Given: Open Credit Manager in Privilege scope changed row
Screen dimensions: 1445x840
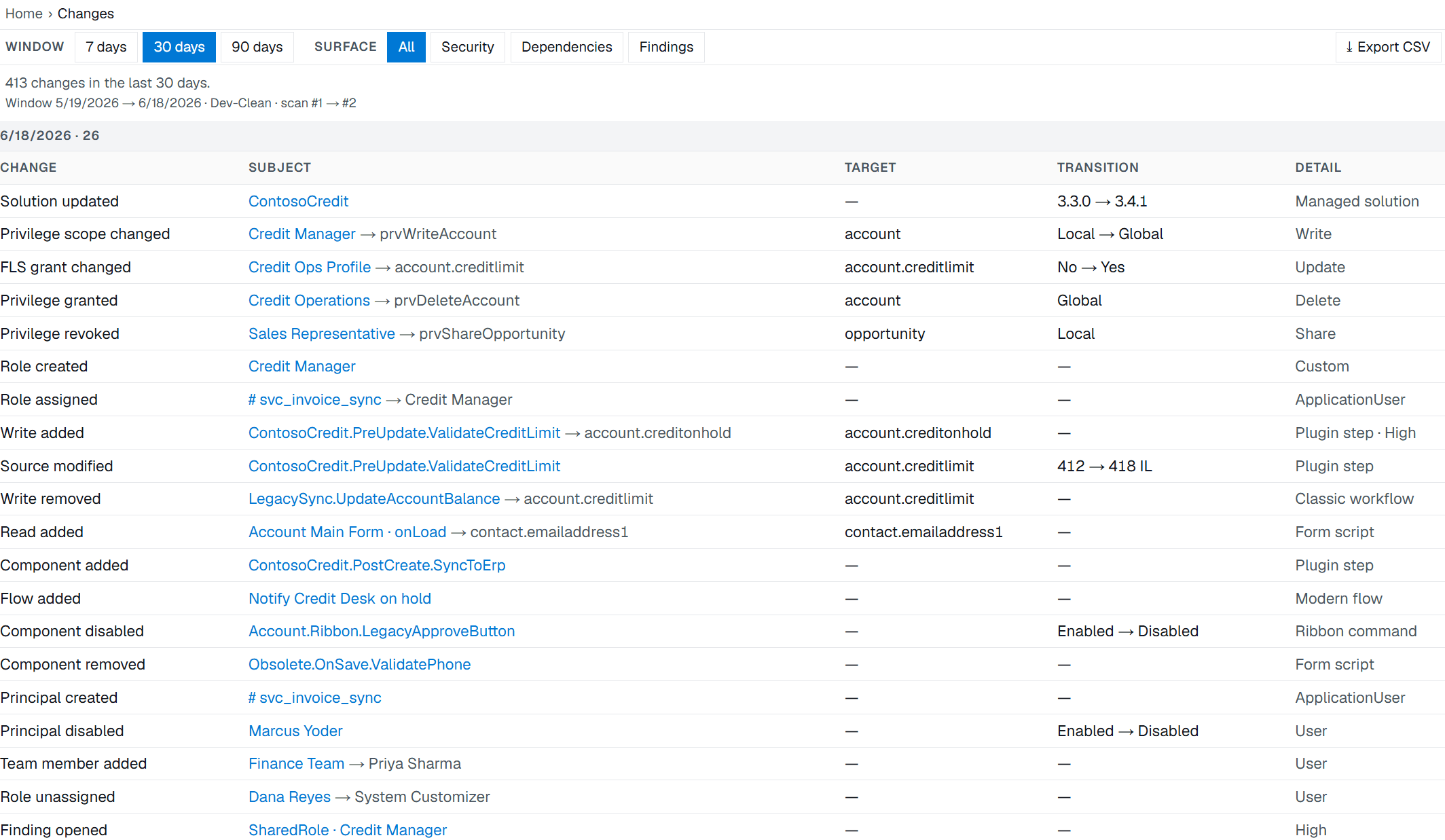Looking at the screenshot, I should point(301,234).
